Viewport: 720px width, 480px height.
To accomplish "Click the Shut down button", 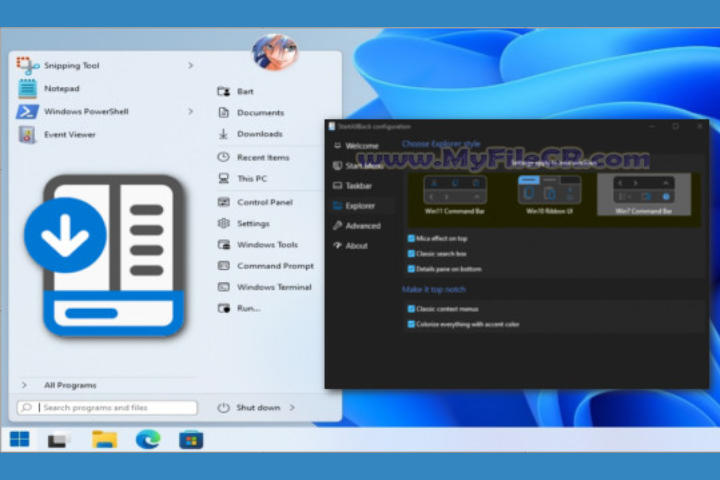I will pos(258,407).
